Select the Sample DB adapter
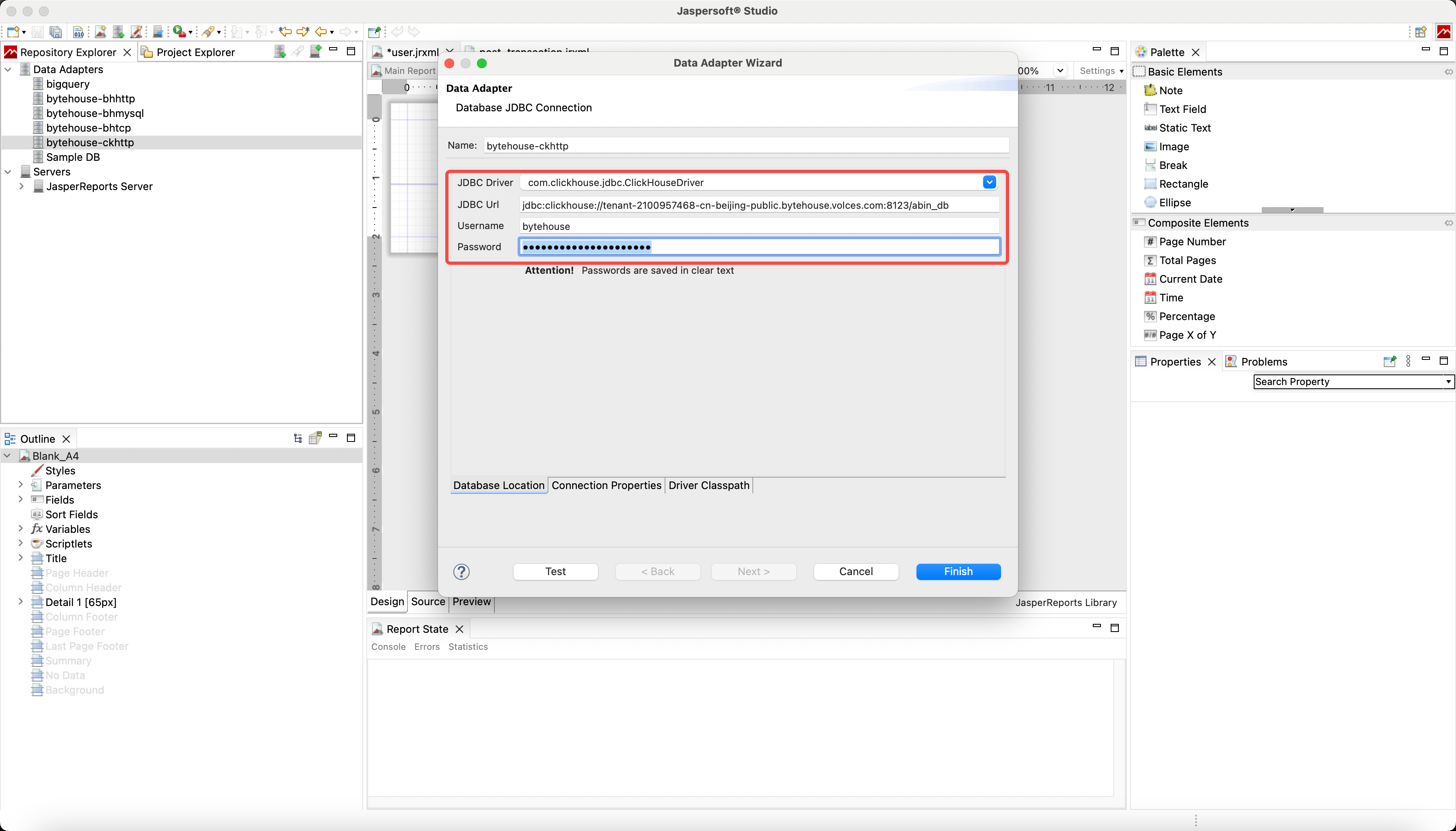 point(73,157)
